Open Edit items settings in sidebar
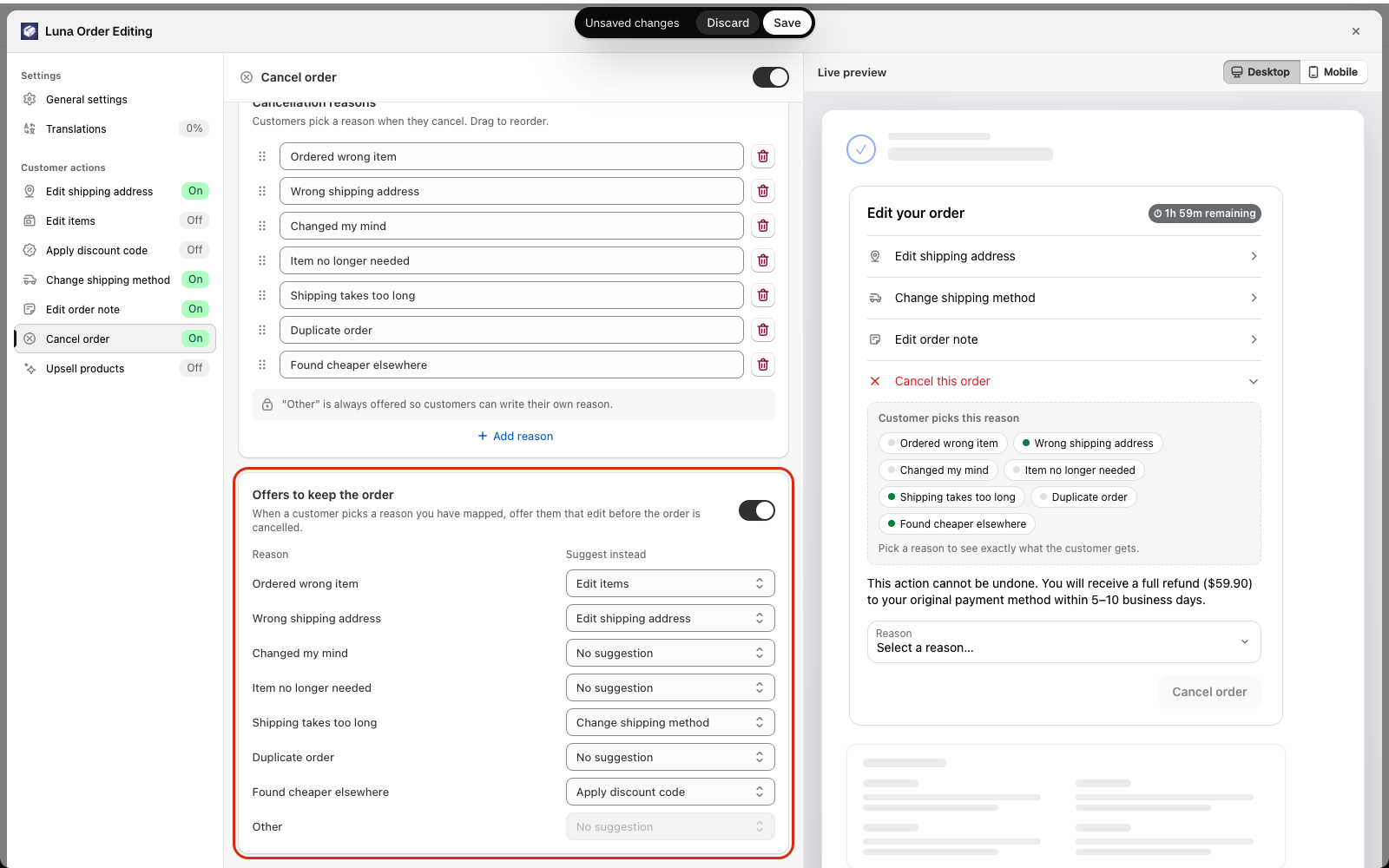The image size is (1389, 868). click(x=115, y=221)
